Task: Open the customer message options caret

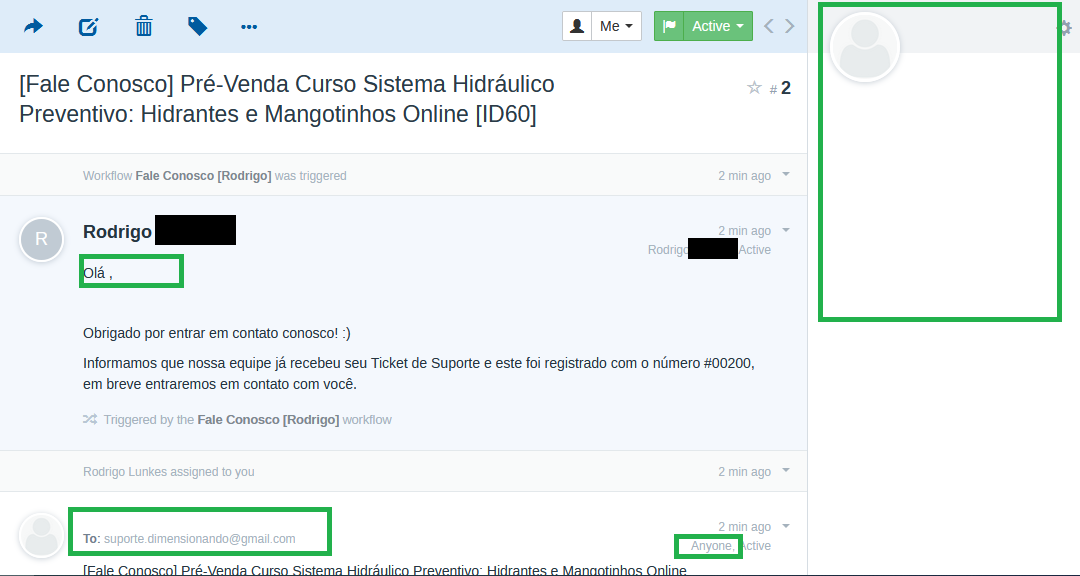Action: click(786, 526)
